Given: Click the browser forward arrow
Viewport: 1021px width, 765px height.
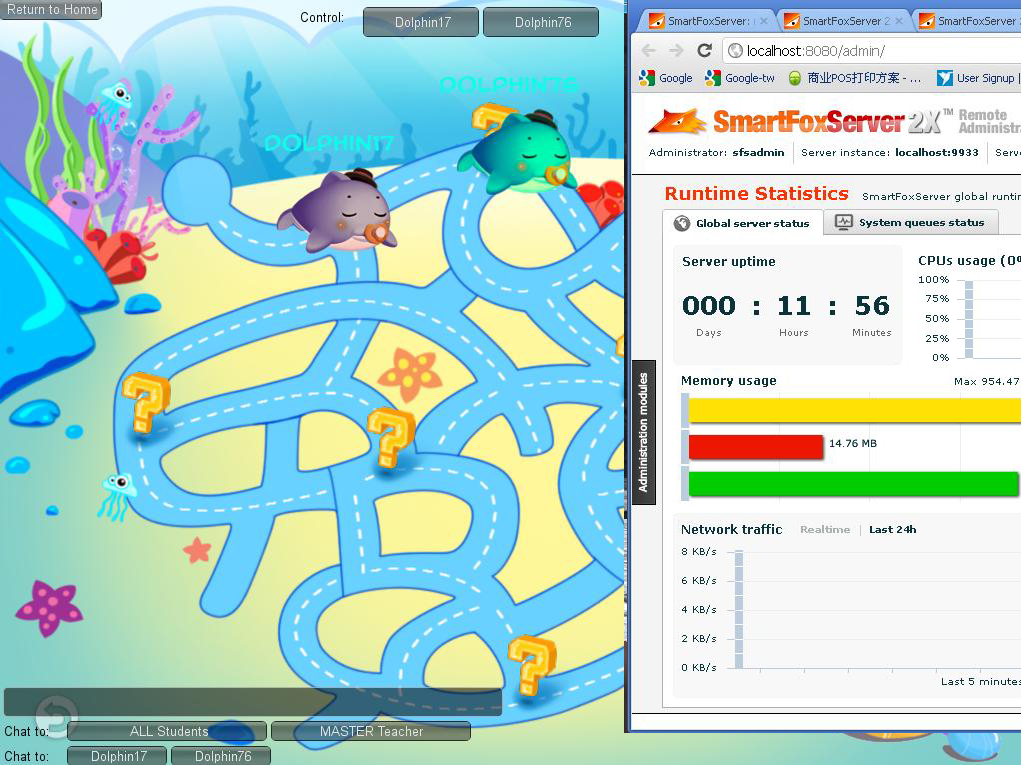Looking at the screenshot, I should coord(676,50).
